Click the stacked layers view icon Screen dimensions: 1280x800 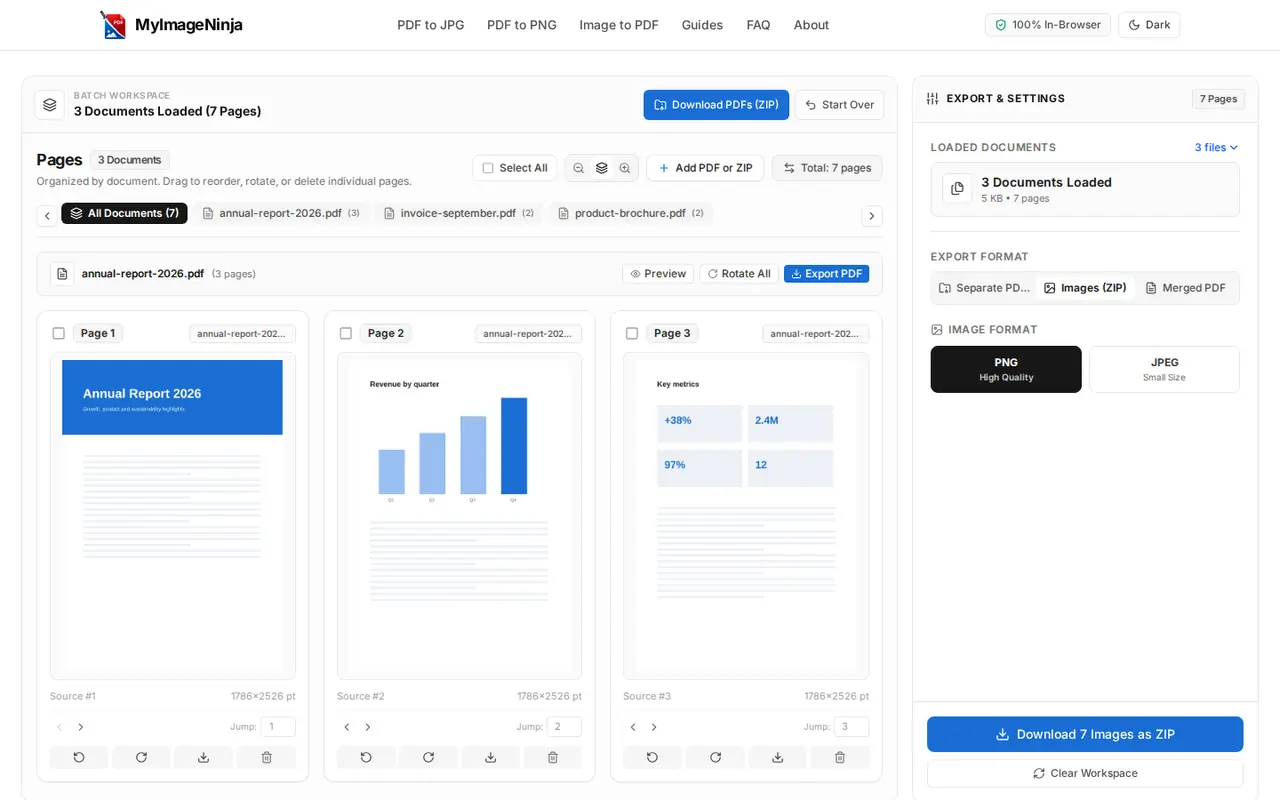[601, 168]
